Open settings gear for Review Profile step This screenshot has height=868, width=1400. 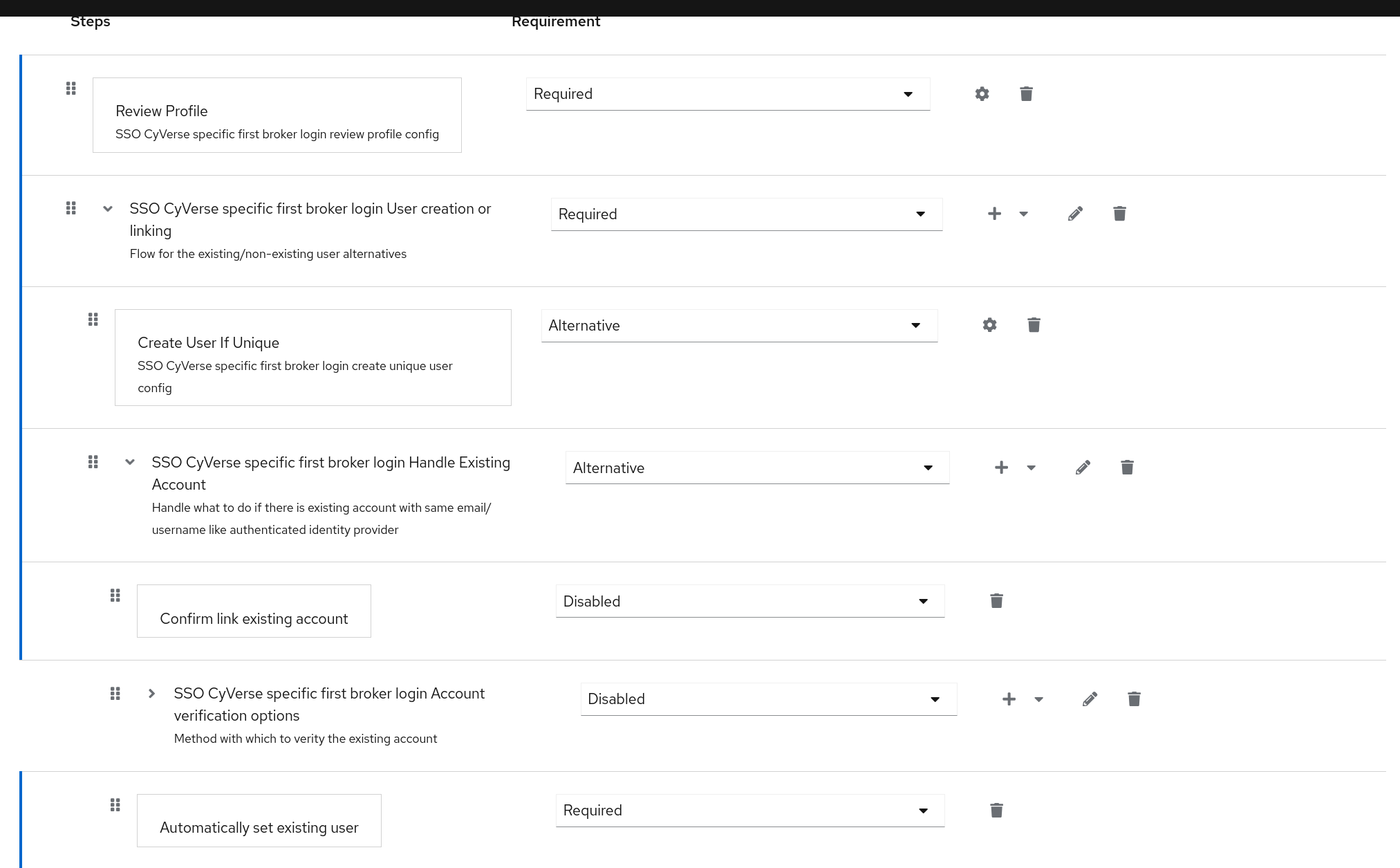click(x=982, y=93)
